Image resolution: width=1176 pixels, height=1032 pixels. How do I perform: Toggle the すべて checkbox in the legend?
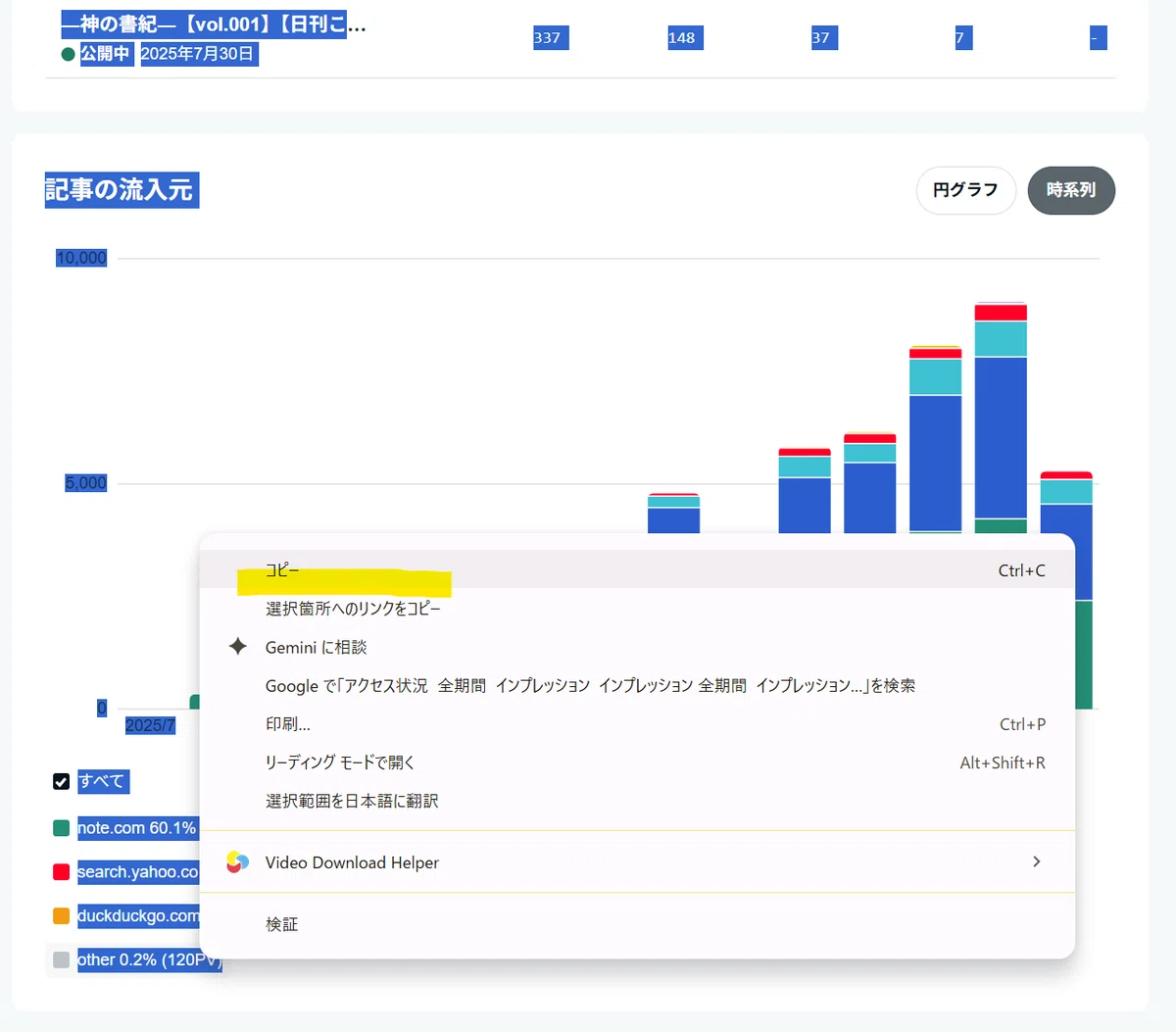pyautogui.click(x=61, y=781)
